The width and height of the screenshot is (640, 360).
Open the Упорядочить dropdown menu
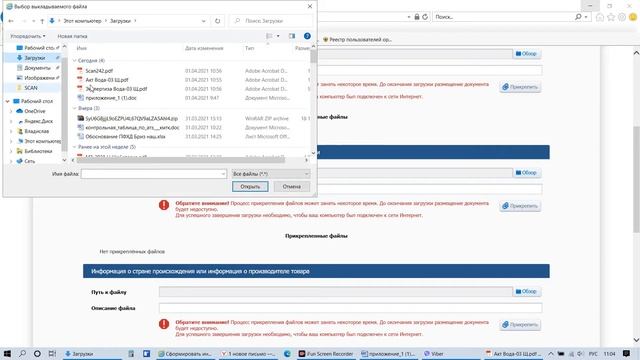coord(28,36)
